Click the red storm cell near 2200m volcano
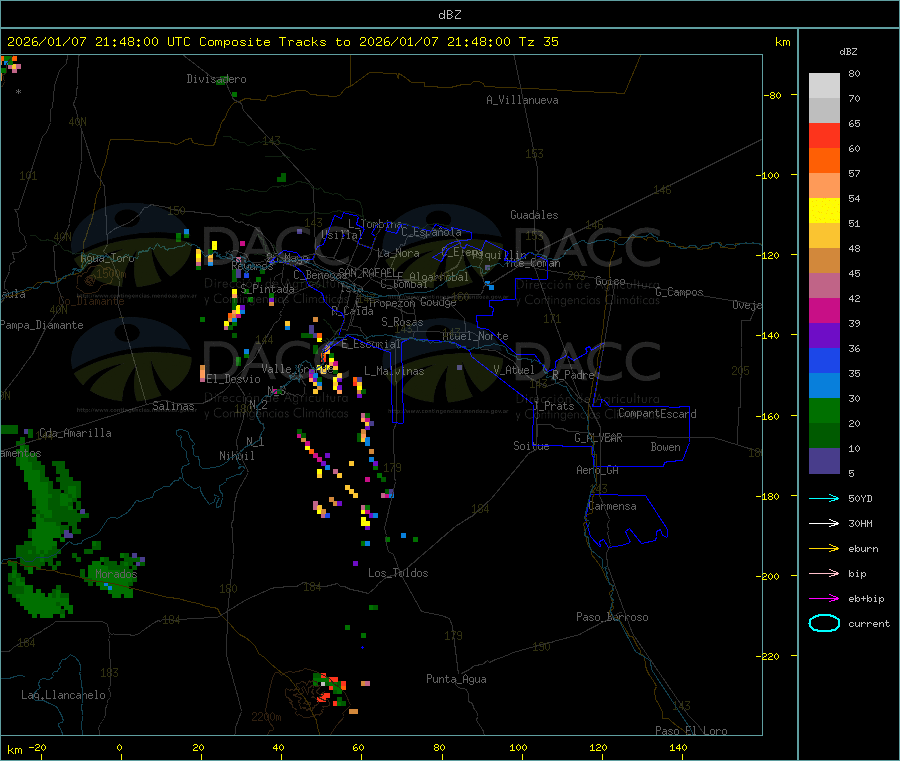Image resolution: width=900 pixels, height=761 pixels. (331, 689)
